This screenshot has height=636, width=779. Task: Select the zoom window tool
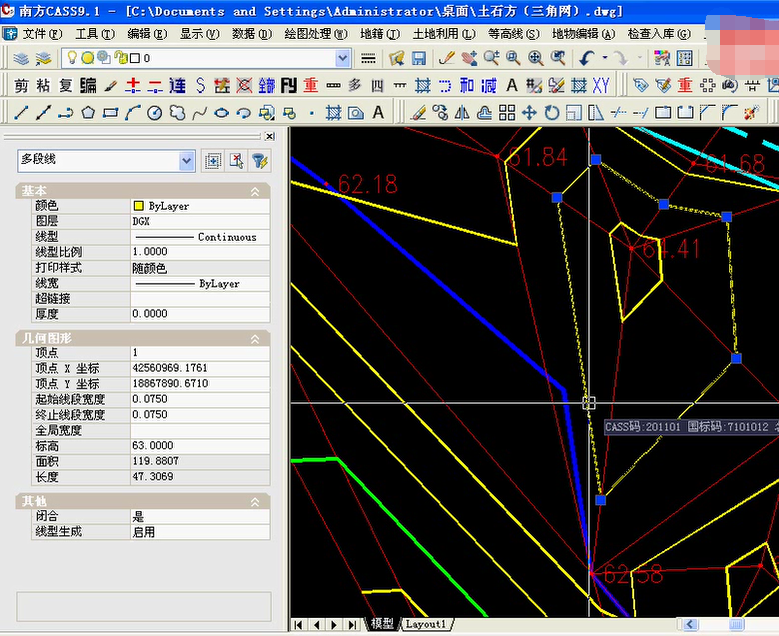(x=513, y=58)
